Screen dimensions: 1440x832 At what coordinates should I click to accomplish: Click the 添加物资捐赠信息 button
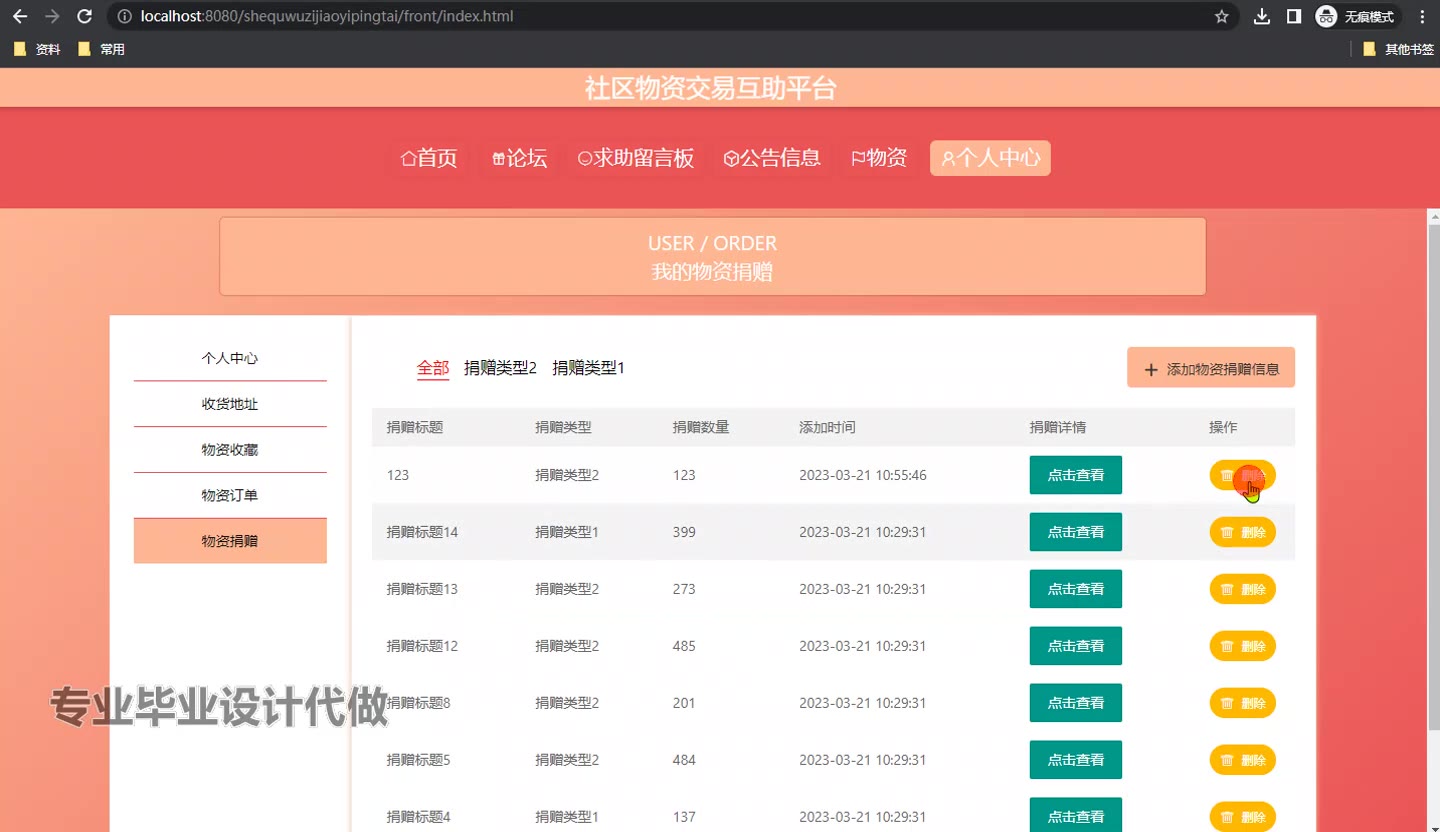[1210, 368]
